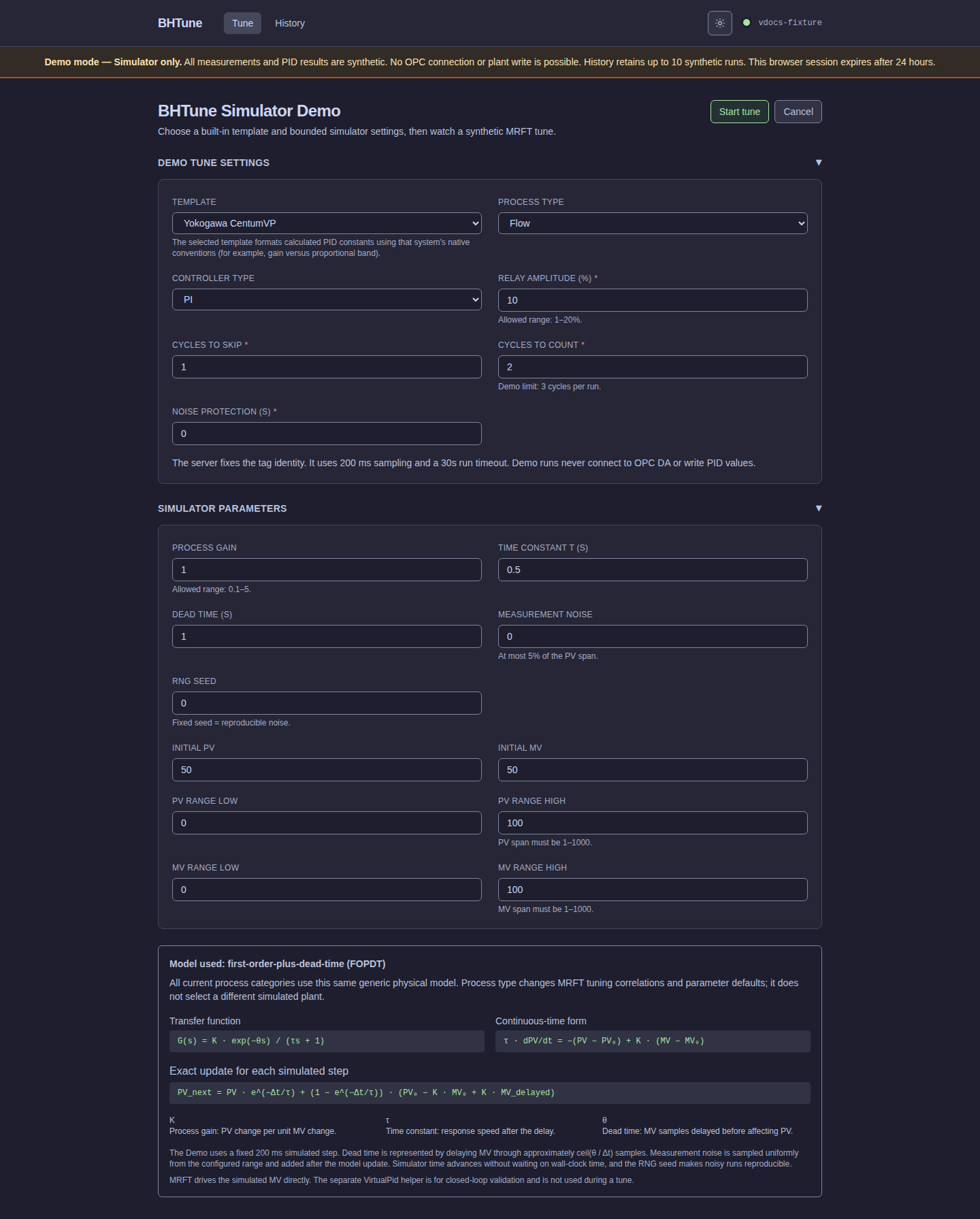Image resolution: width=980 pixels, height=1219 pixels.
Task: Click the 'Model used: first-order-plus-dead-time (FOPDT)' heading
Action: pos(278,964)
